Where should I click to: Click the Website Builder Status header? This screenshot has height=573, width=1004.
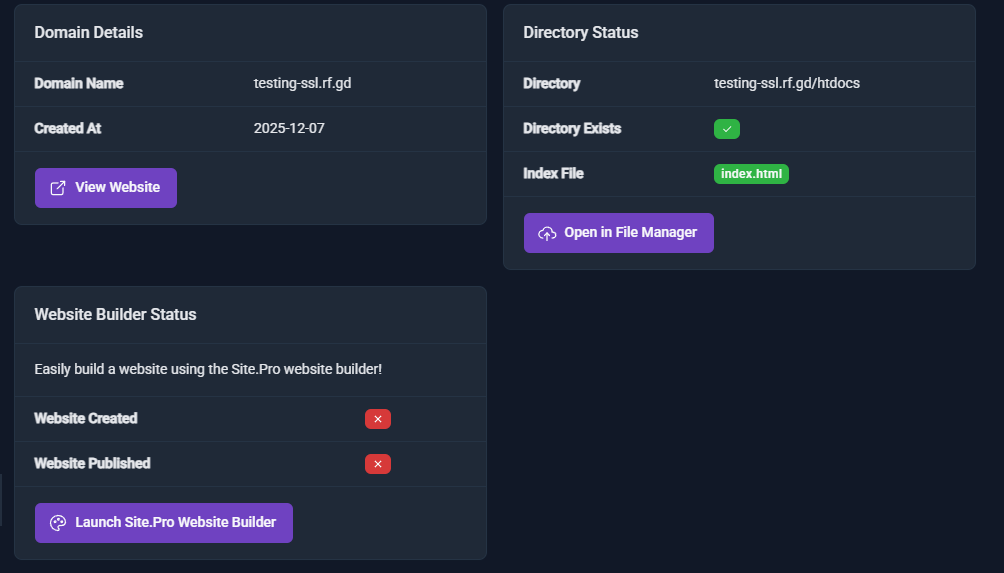point(115,315)
